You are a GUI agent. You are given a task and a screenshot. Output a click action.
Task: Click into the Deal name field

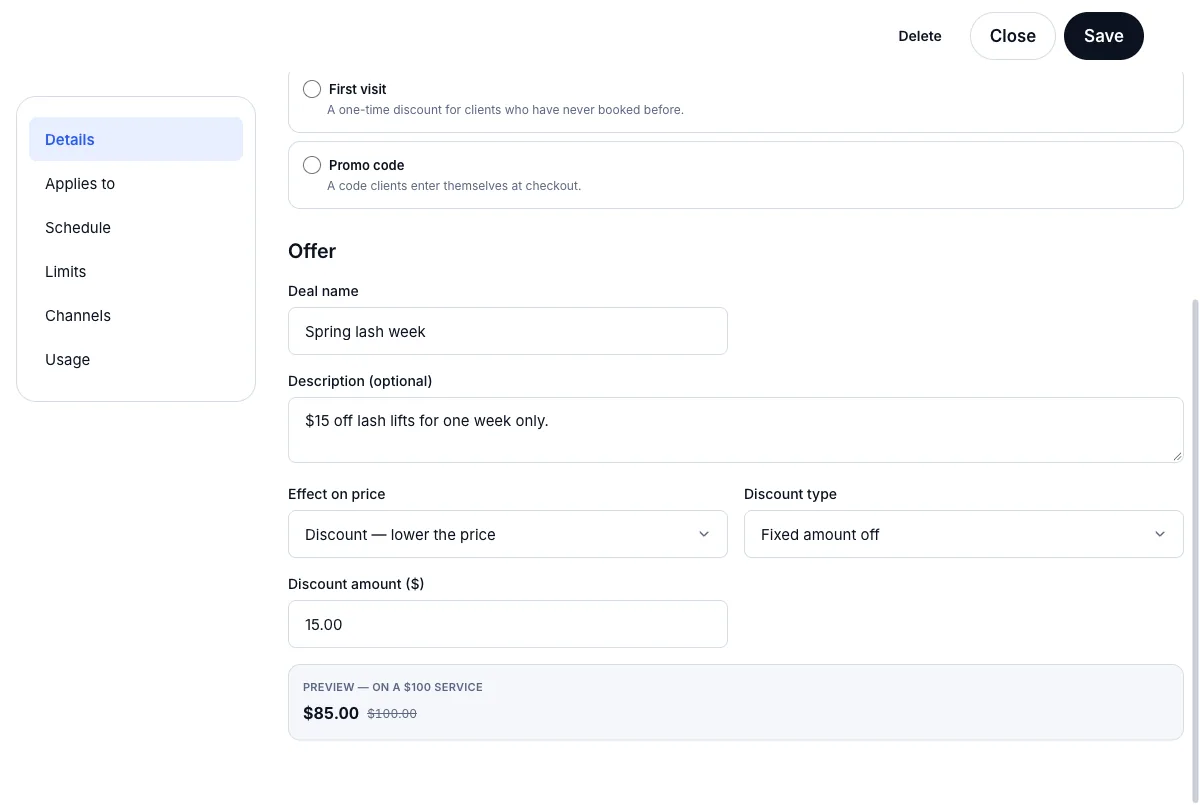(508, 331)
